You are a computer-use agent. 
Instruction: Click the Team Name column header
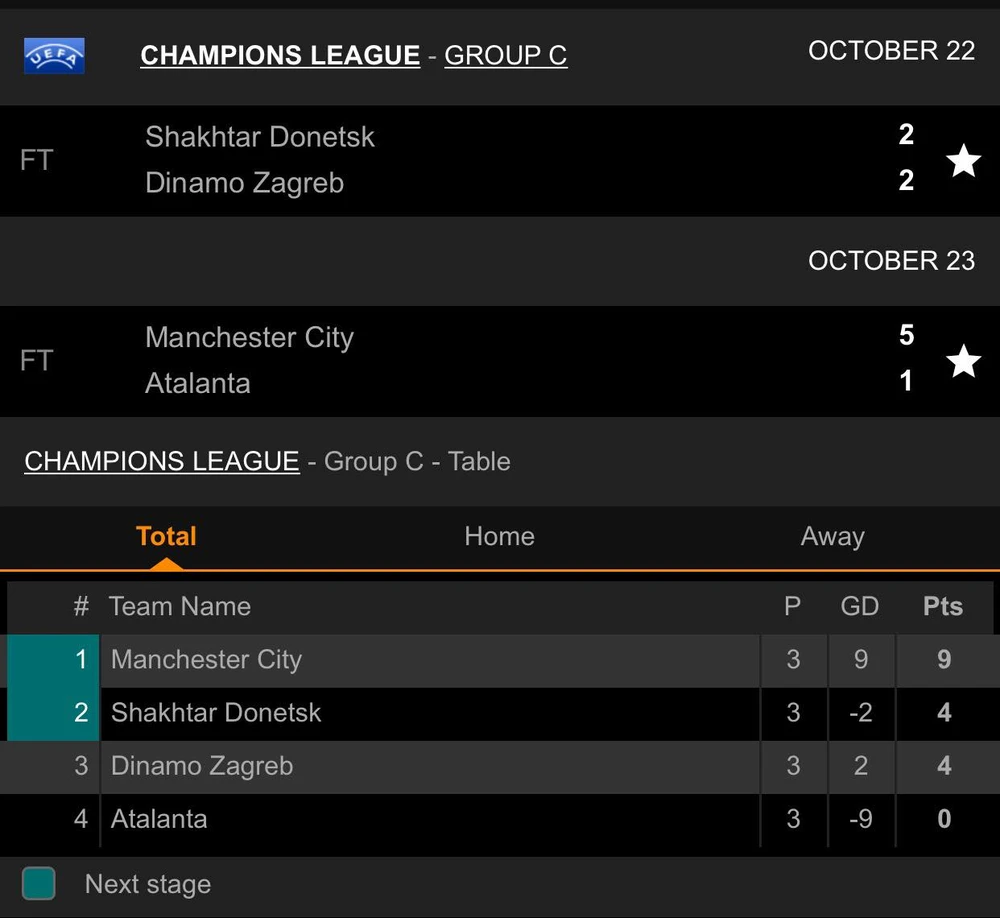tap(180, 607)
